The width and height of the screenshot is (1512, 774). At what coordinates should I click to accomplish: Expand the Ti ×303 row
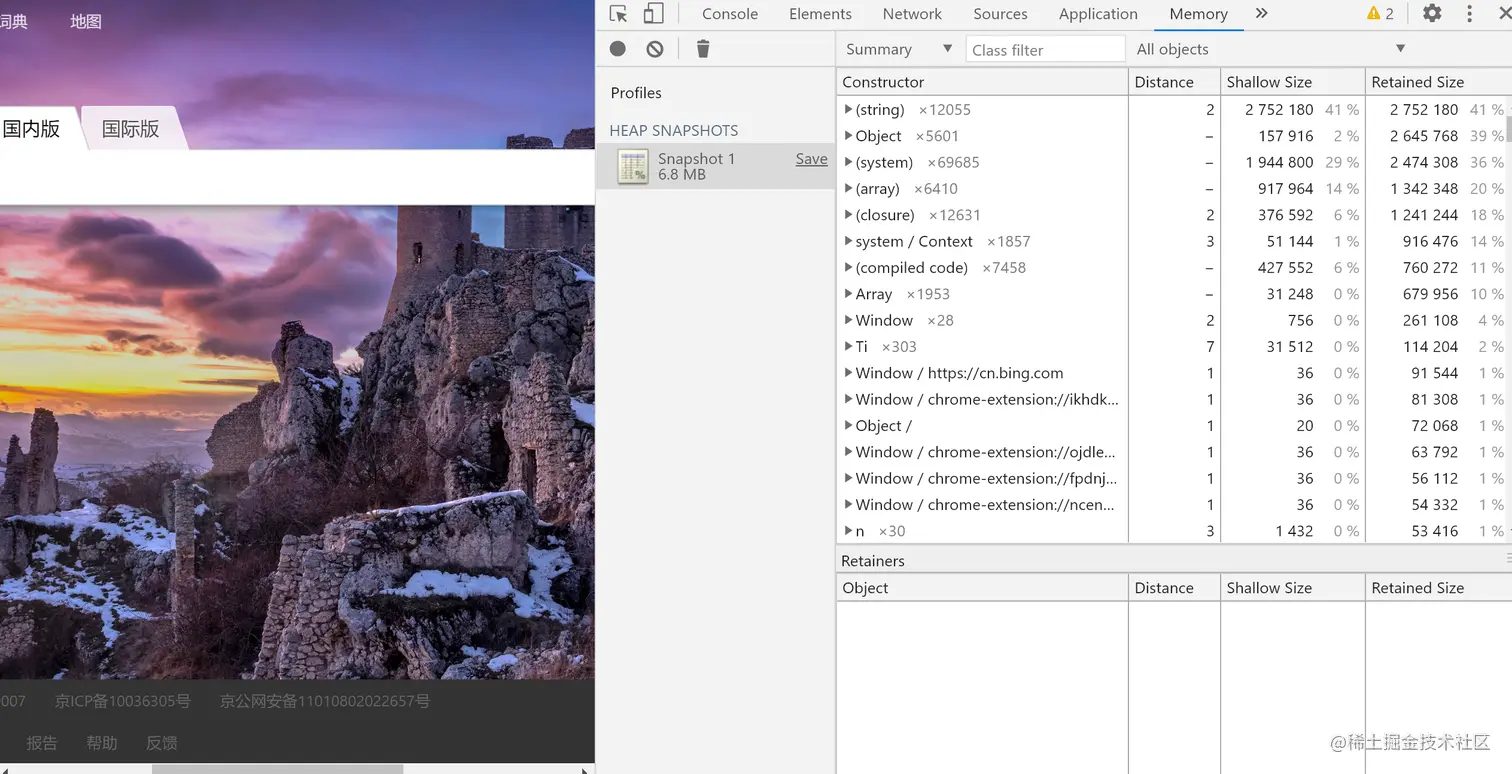pyautogui.click(x=848, y=347)
